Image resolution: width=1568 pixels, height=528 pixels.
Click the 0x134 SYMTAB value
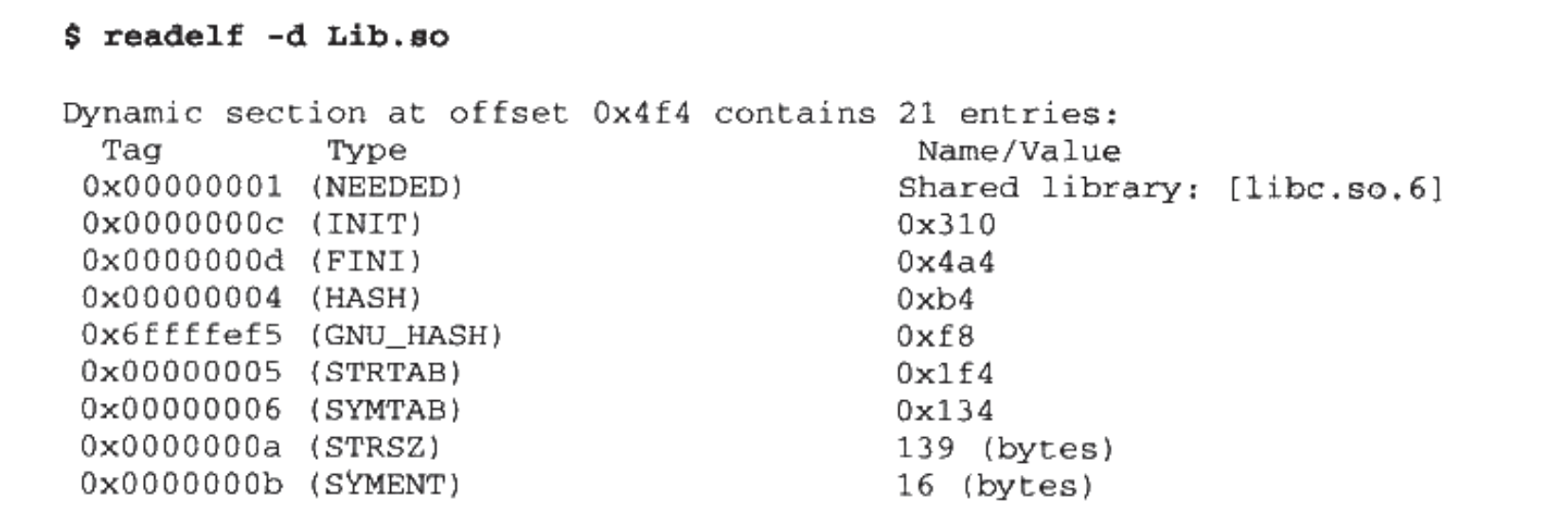click(x=946, y=410)
